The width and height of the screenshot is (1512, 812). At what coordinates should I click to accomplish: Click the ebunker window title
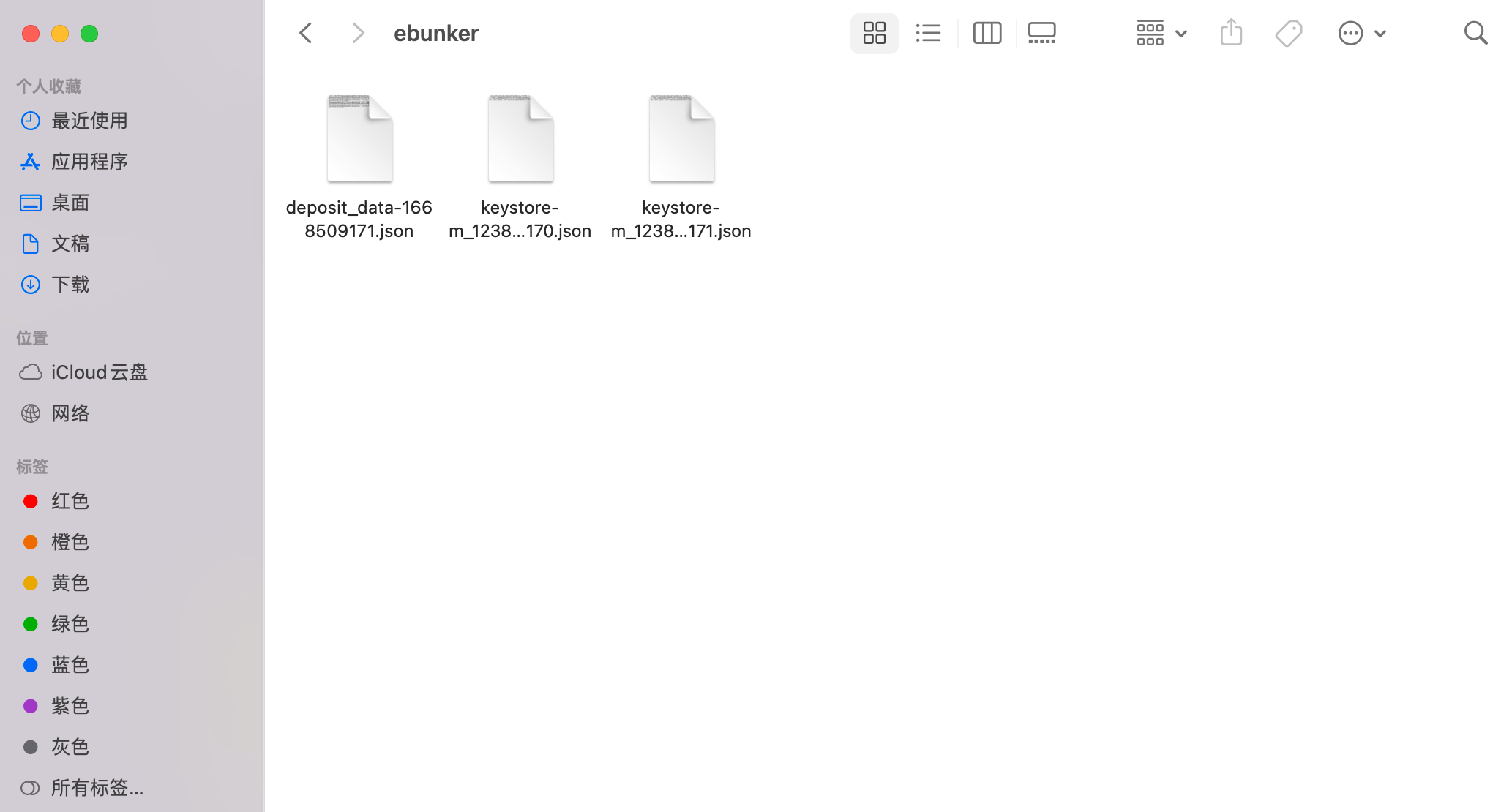click(x=436, y=33)
